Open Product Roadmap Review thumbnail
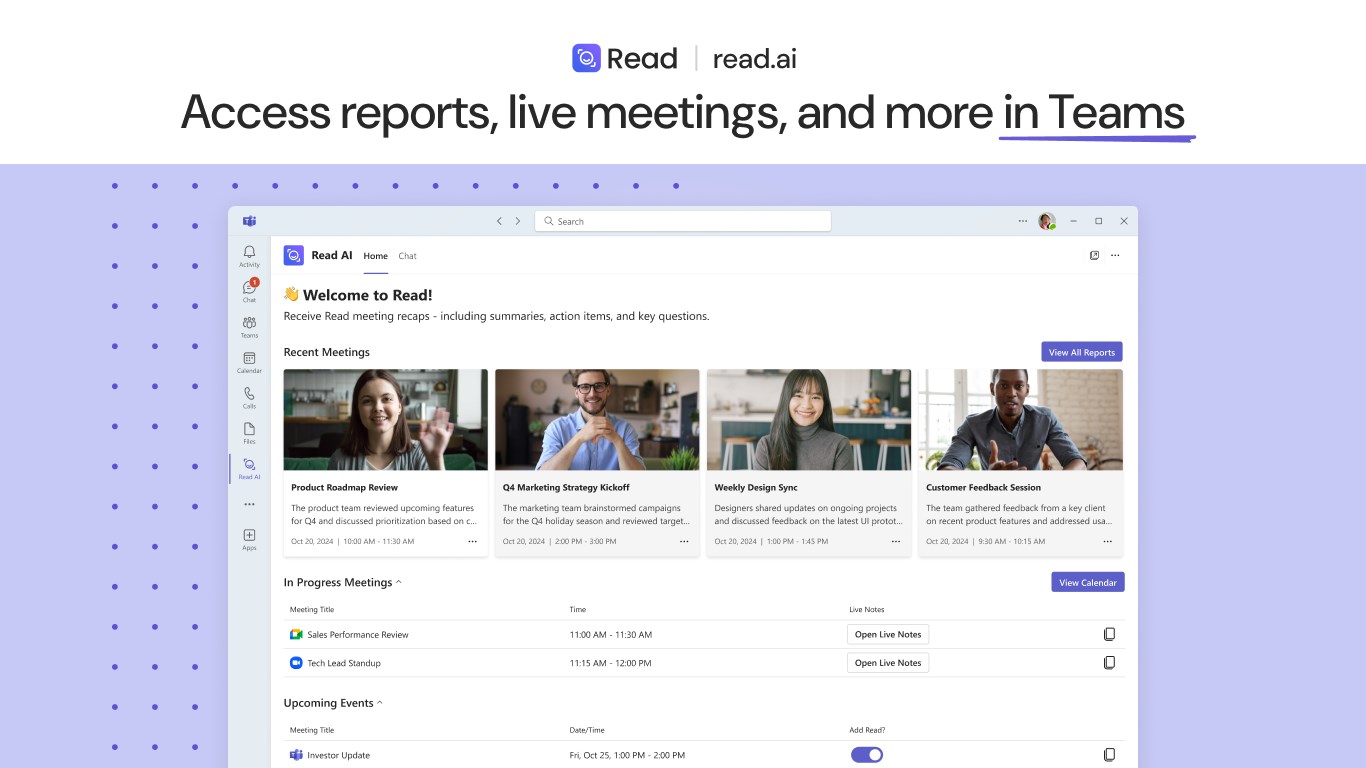Viewport: 1366px width, 768px height. coord(386,420)
